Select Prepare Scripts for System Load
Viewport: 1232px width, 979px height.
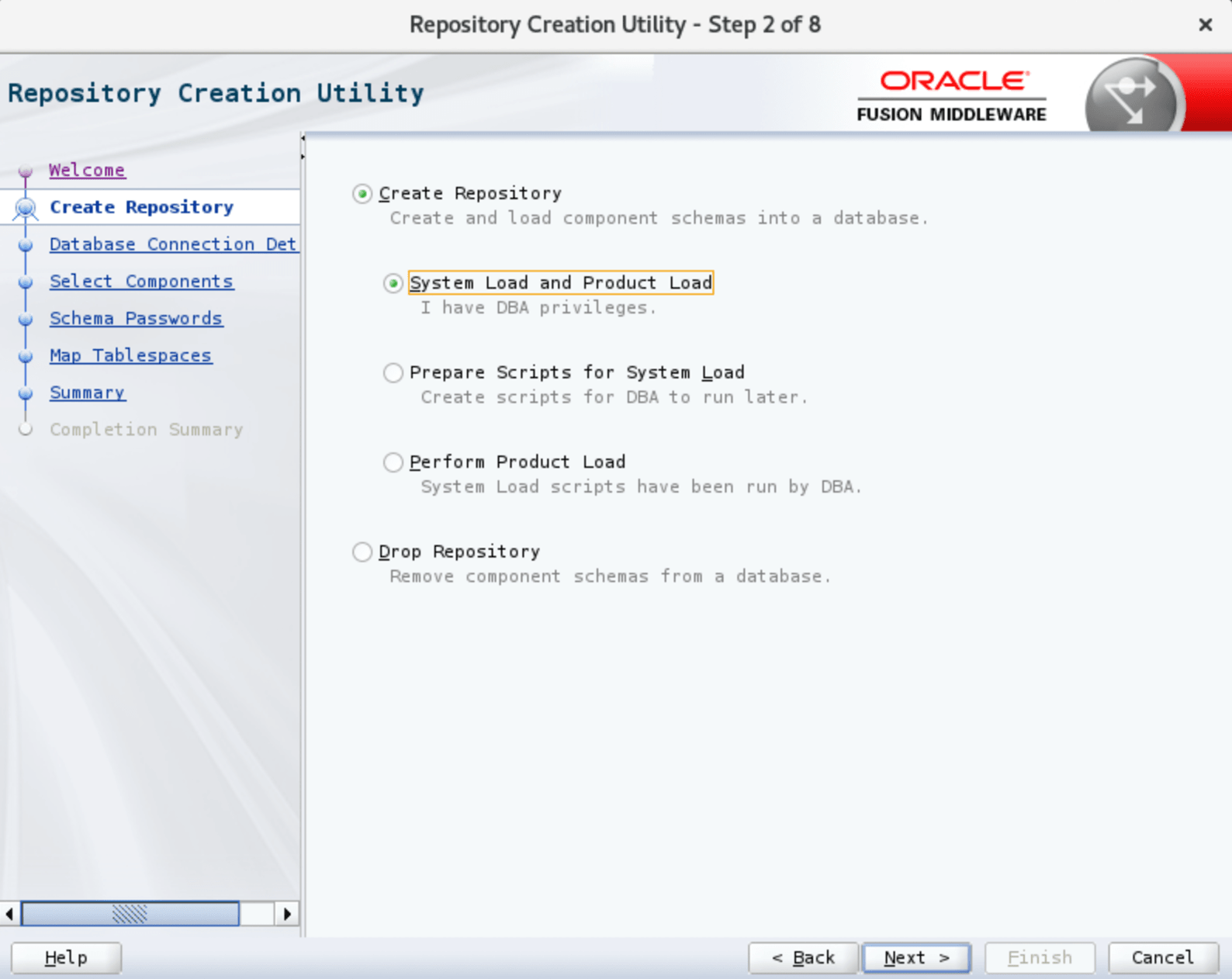coord(393,372)
